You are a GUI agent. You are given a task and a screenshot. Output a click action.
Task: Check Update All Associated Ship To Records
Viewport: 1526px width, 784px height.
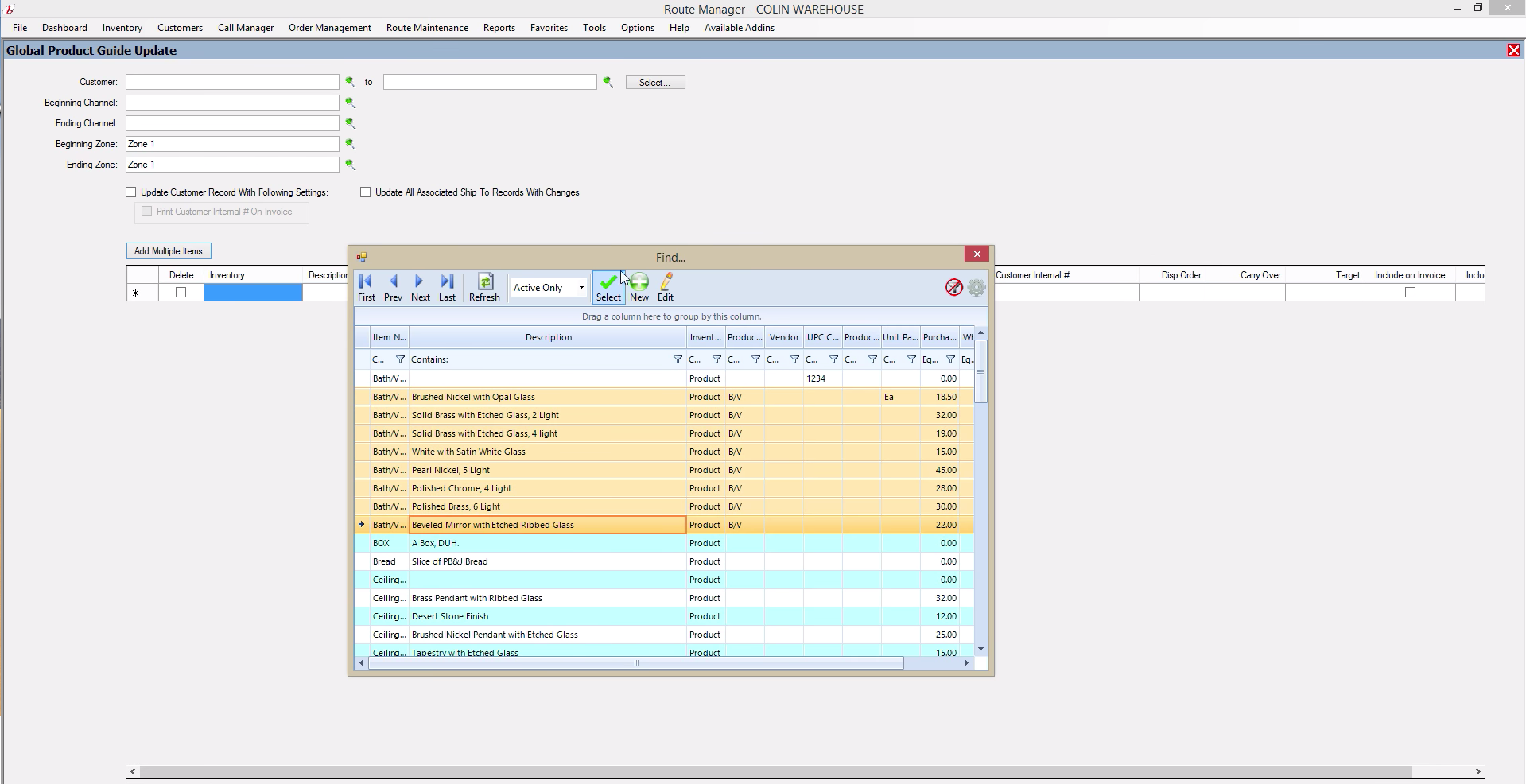click(366, 192)
